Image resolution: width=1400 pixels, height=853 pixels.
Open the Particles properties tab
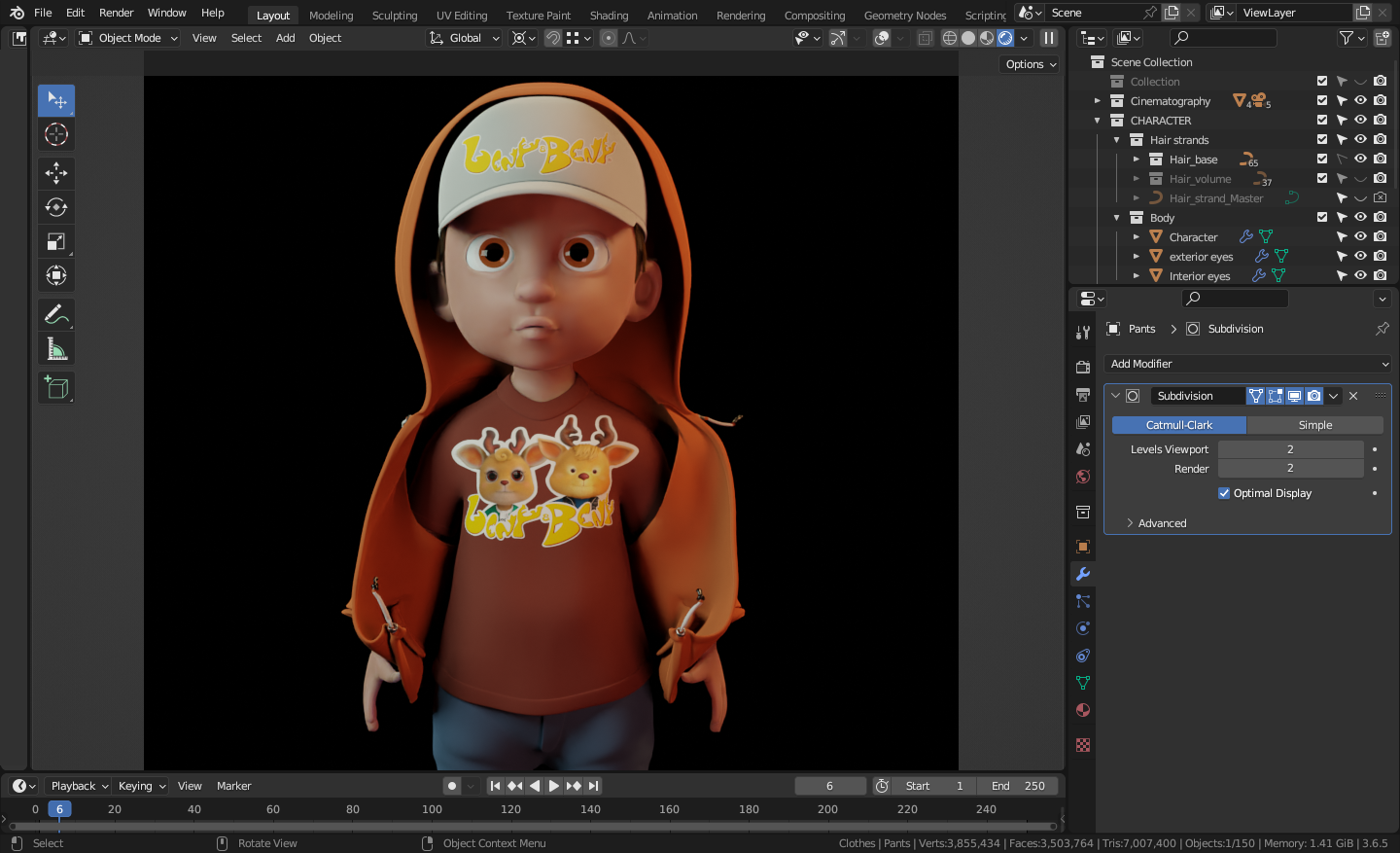(x=1083, y=601)
